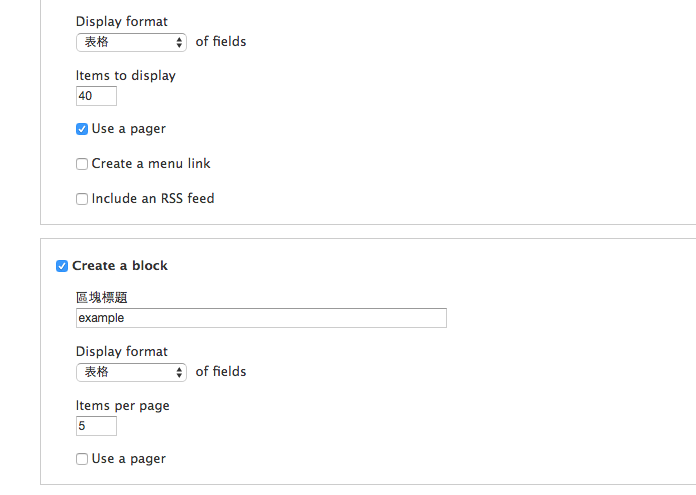Tick the Include an RSS feed checkbox
Image resolution: width=696 pixels, height=495 pixels.
tap(82, 199)
